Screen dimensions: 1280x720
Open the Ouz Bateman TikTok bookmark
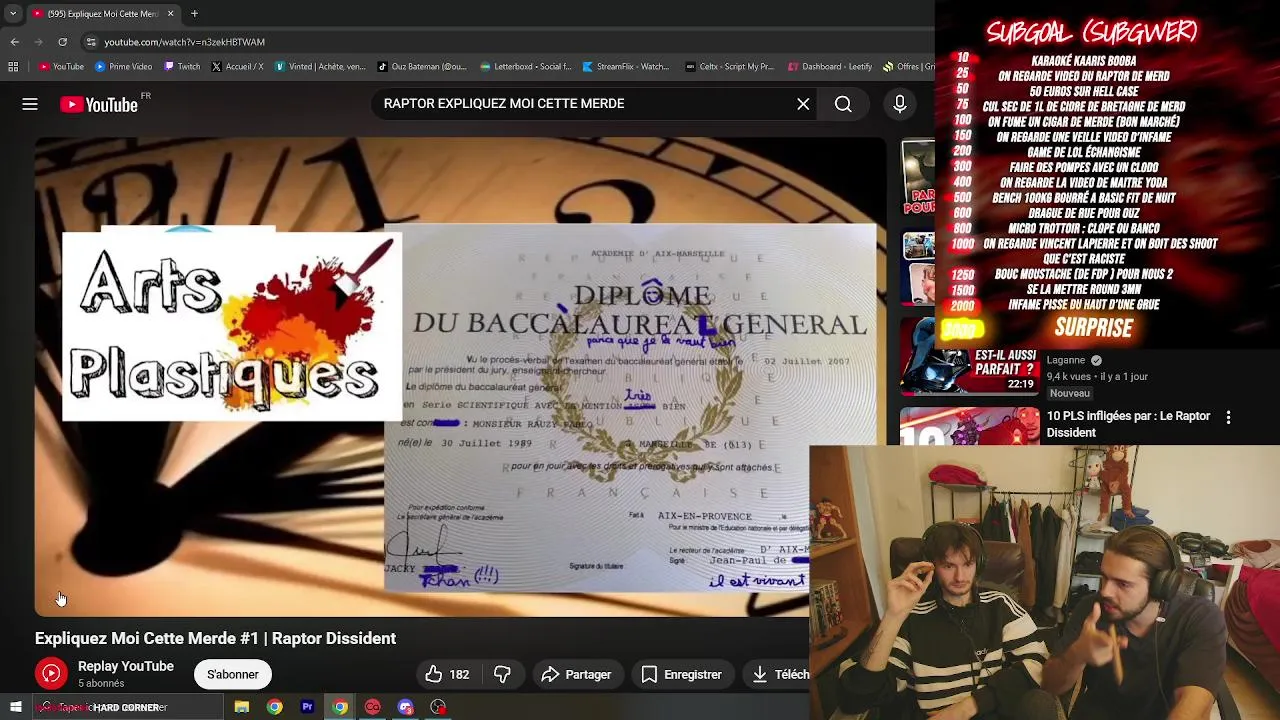(422, 67)
